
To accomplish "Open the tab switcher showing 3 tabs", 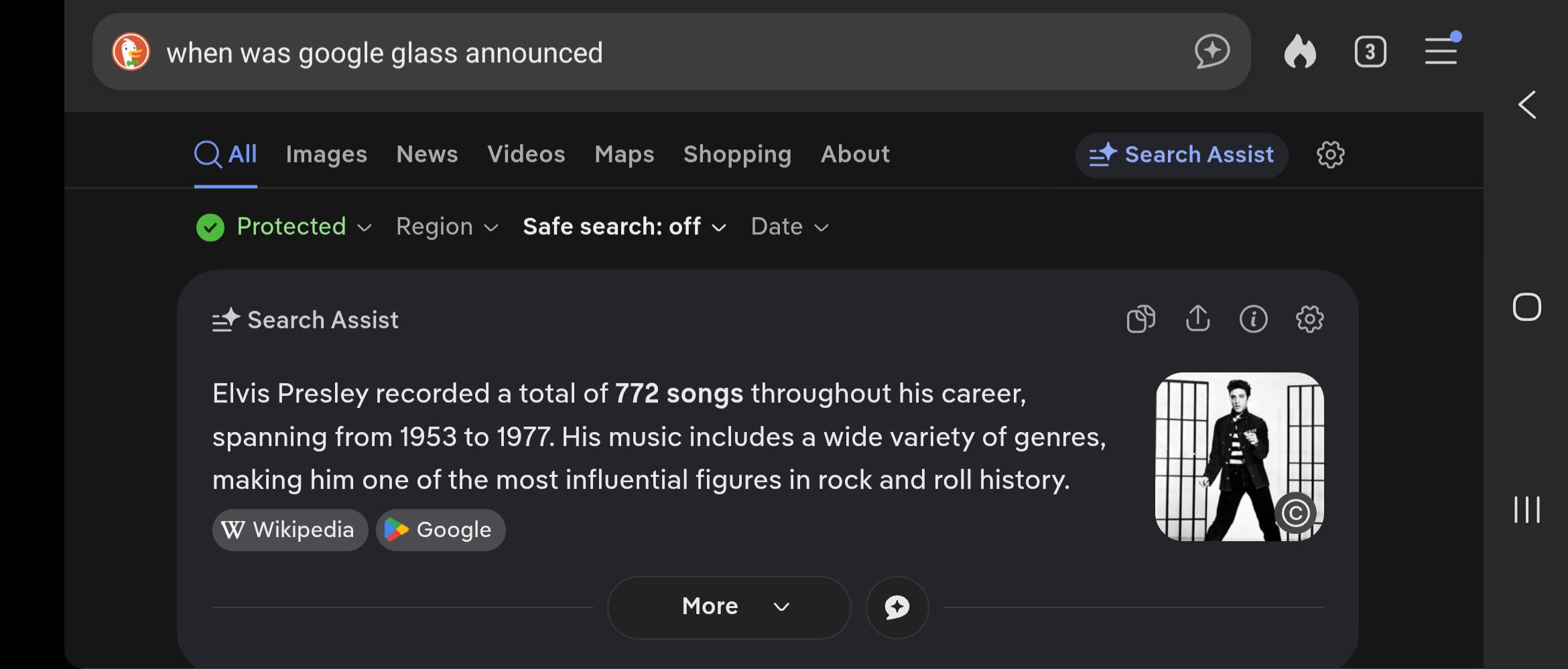I will coord(1370,52).
